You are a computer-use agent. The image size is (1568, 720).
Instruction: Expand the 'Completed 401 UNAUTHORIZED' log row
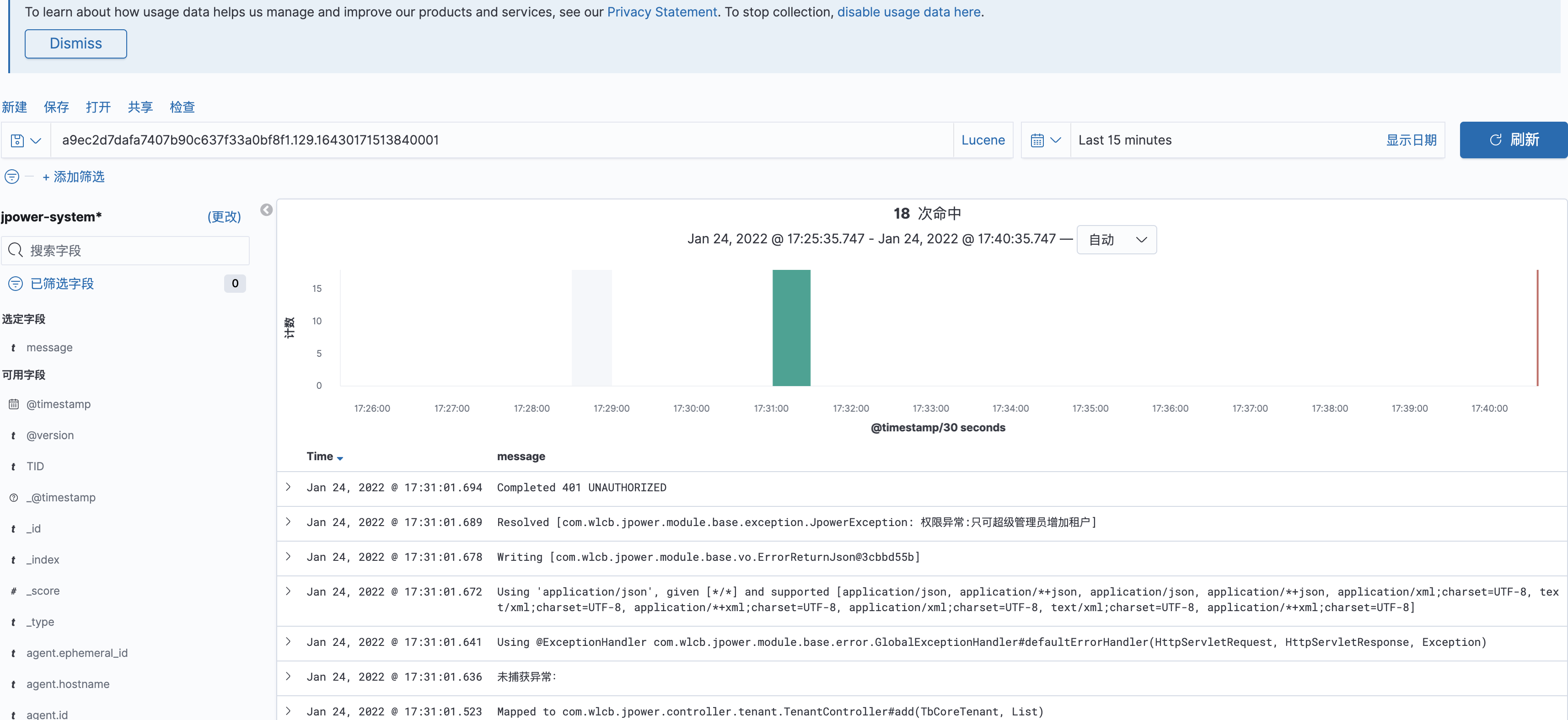coord(289,487)
